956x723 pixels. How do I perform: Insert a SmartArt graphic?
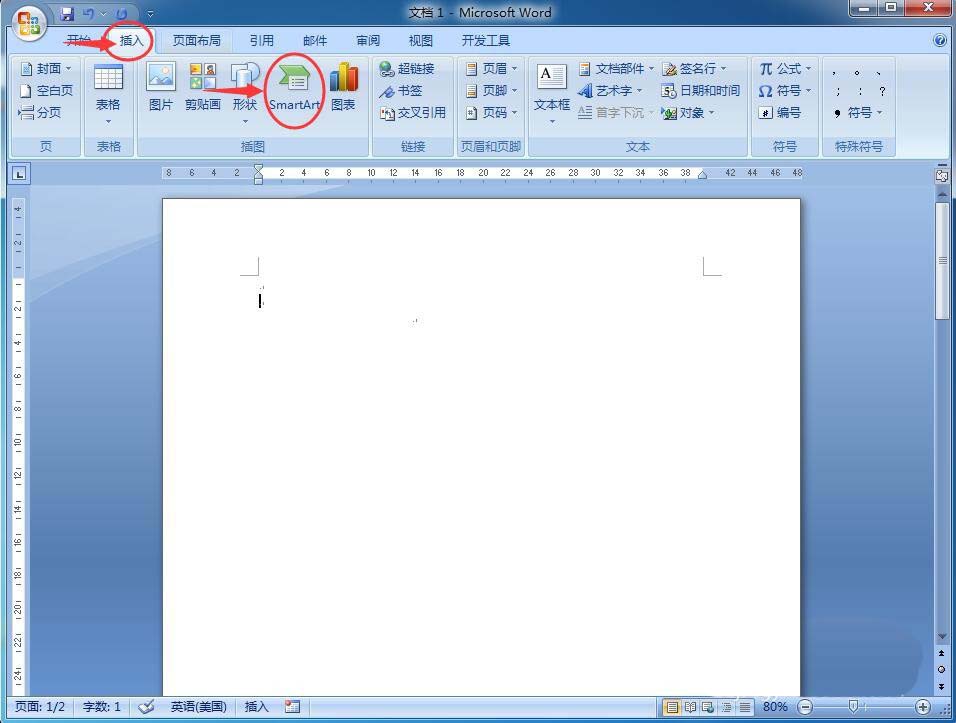click(x=294, y=87)
